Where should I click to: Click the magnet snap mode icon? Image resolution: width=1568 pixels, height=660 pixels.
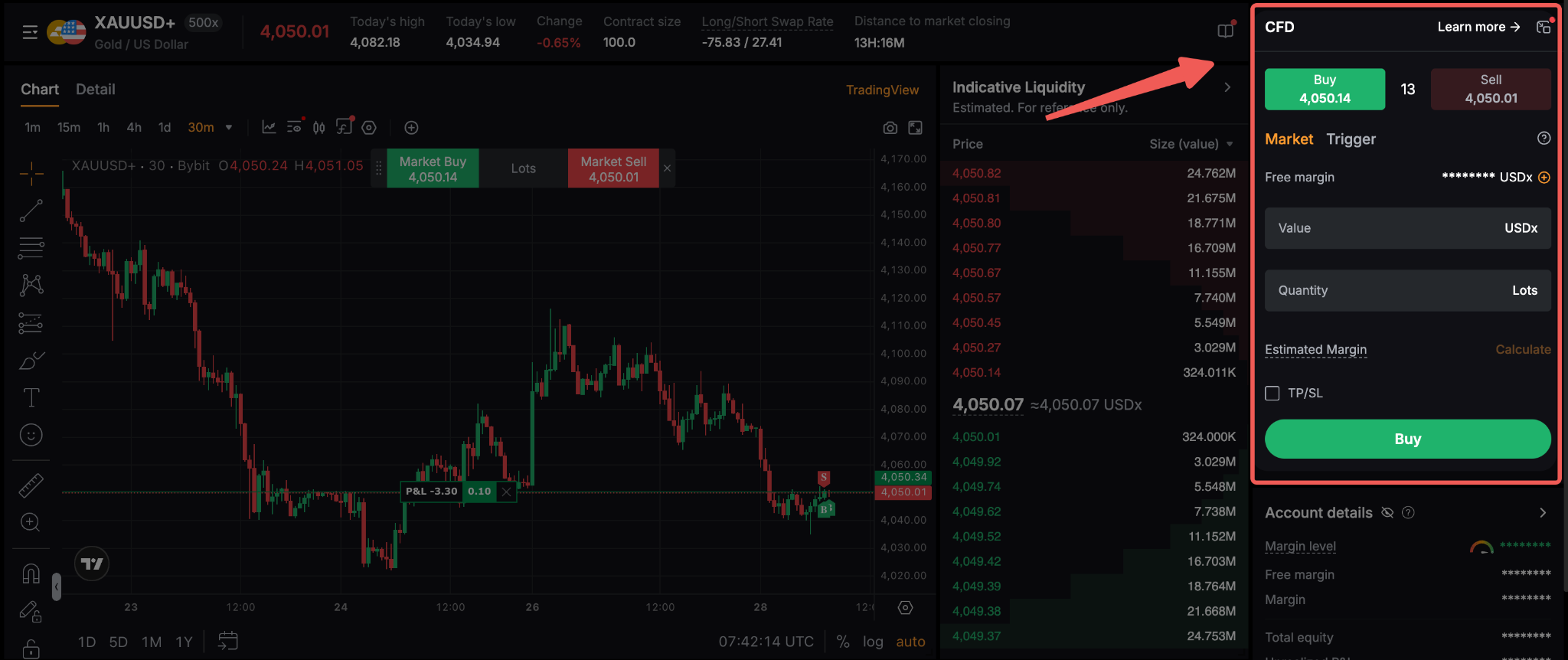[x=31, y=573]
